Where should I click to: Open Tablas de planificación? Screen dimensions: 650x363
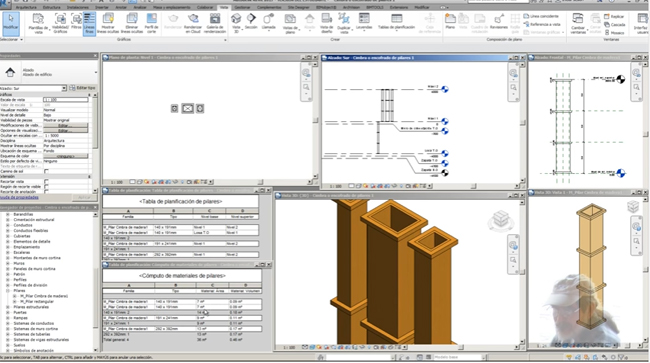[396, 22]
